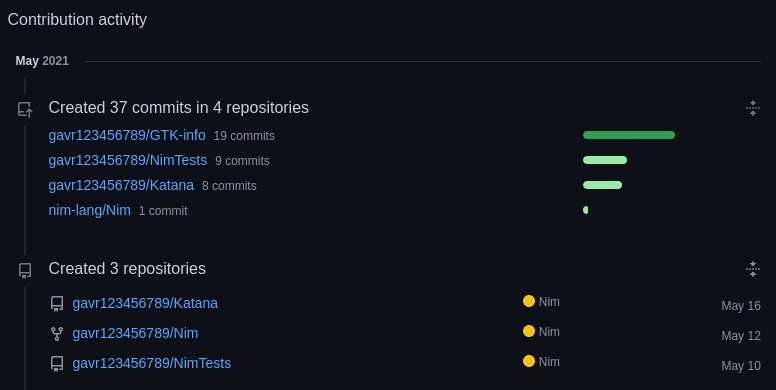
Task: Open gavr123456789/Nim forked repository link
Action: tap(135, 333)
